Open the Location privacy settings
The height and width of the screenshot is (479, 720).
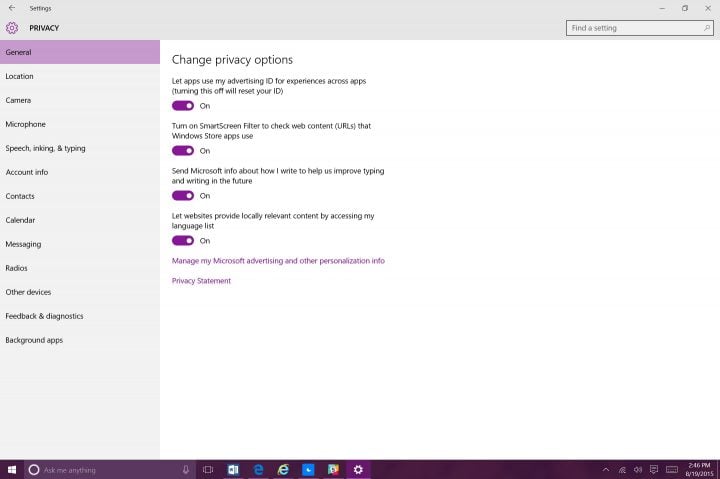[x=80, y=76]
